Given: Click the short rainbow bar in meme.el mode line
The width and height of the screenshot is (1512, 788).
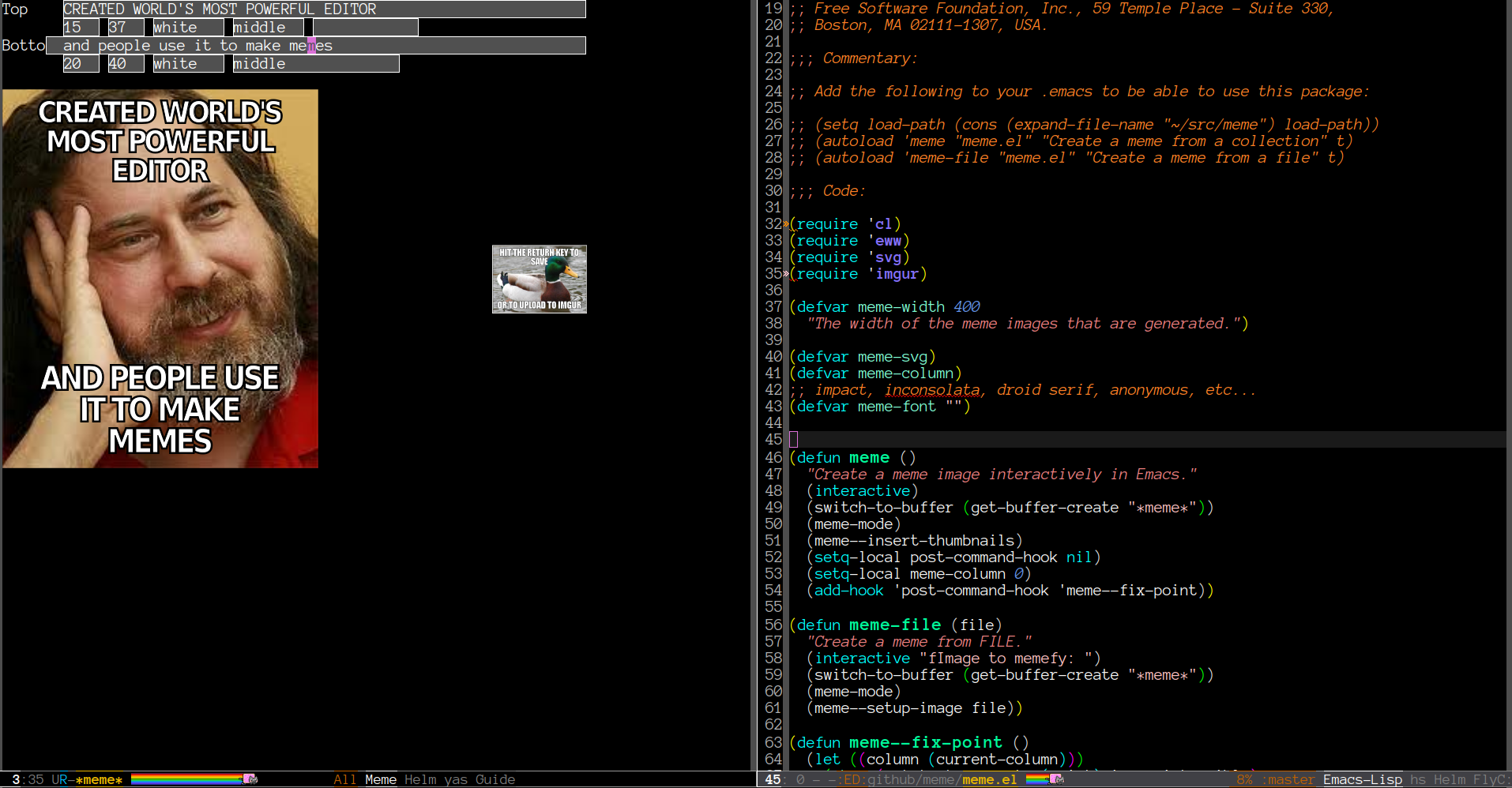Looking at the screenshot, I should pos(1037,779).
